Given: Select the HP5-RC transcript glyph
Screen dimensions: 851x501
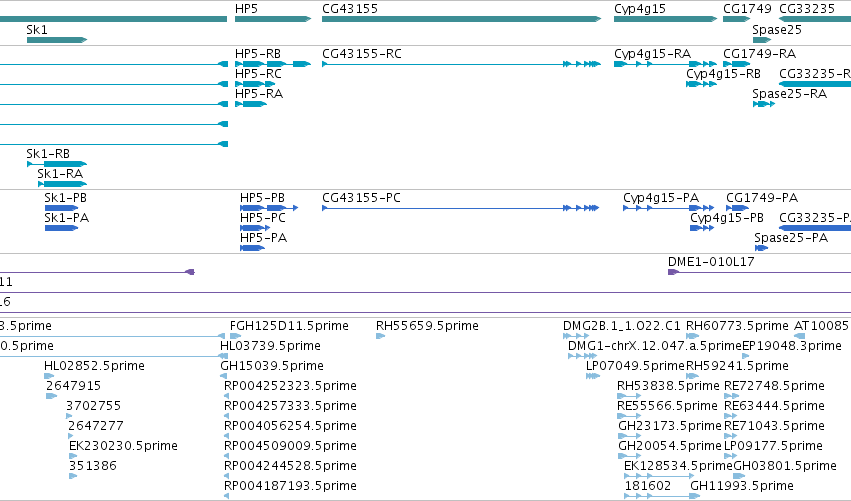Looking at the screenshot, I should point(256,84).
